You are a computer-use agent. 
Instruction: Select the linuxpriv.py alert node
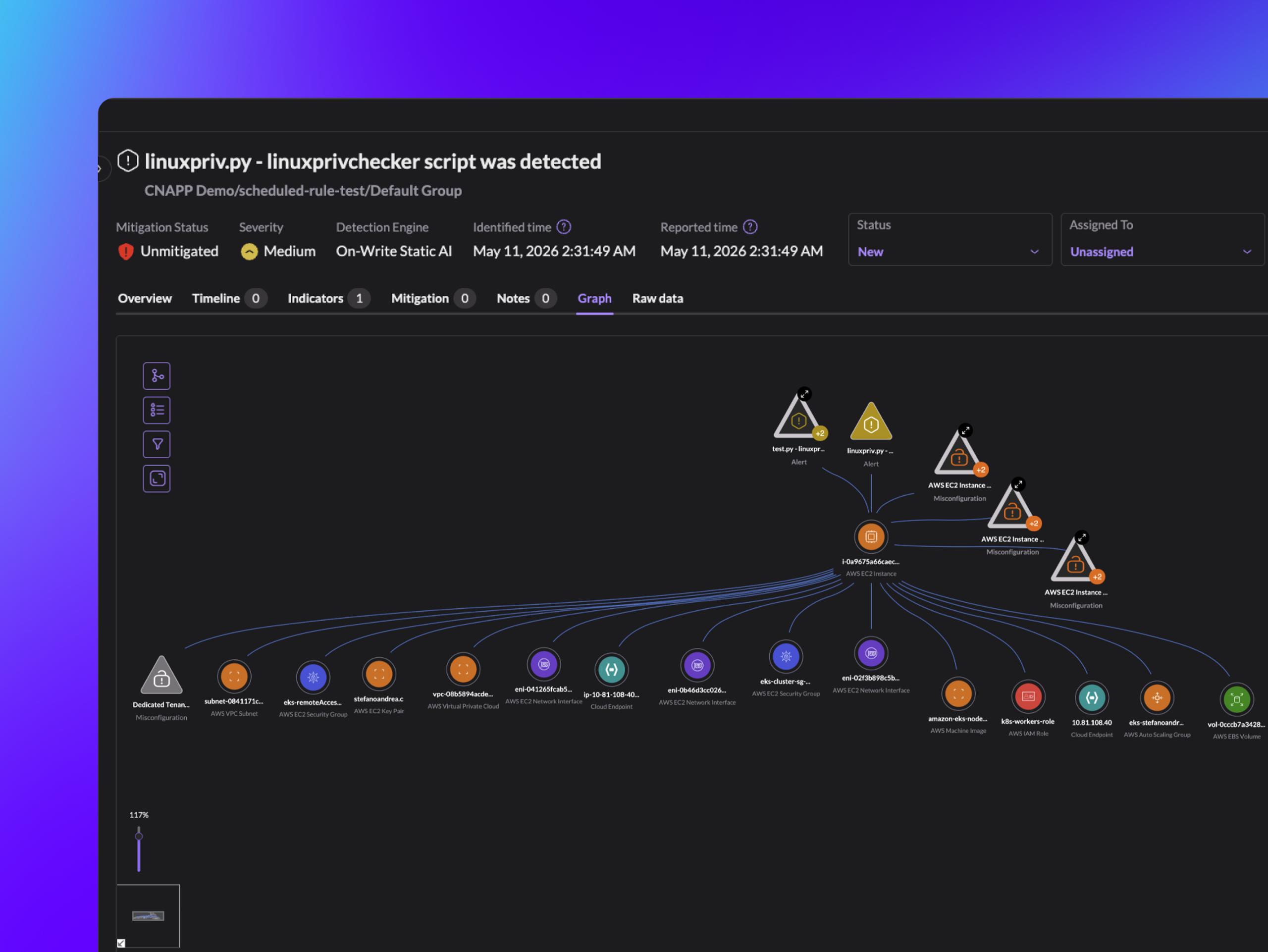pos(871,422)
